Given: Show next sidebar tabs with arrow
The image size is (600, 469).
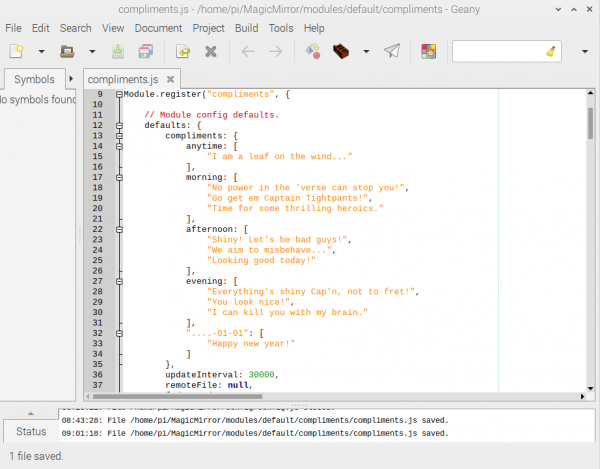Looking at the screenshot, I should pos(71,79).
